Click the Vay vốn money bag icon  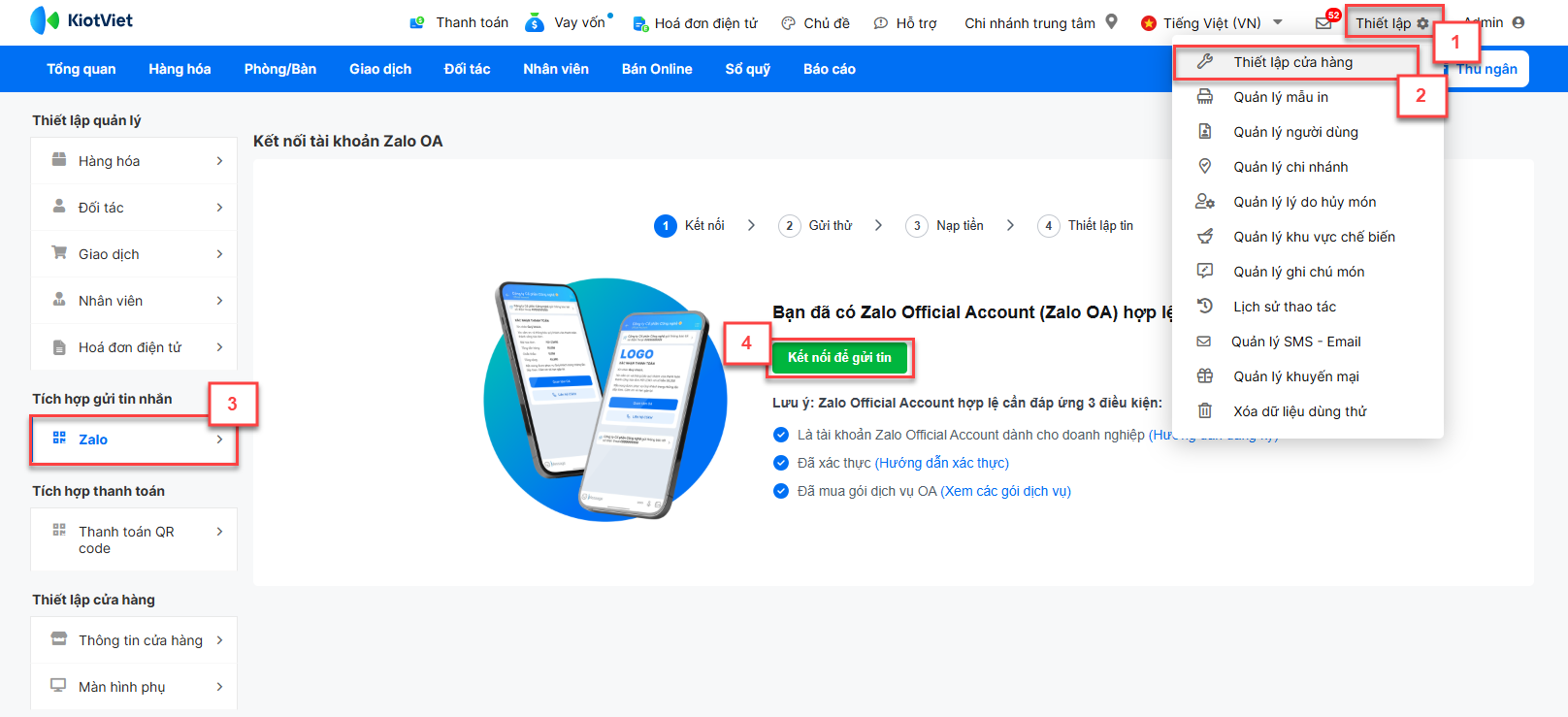point(535,22)
